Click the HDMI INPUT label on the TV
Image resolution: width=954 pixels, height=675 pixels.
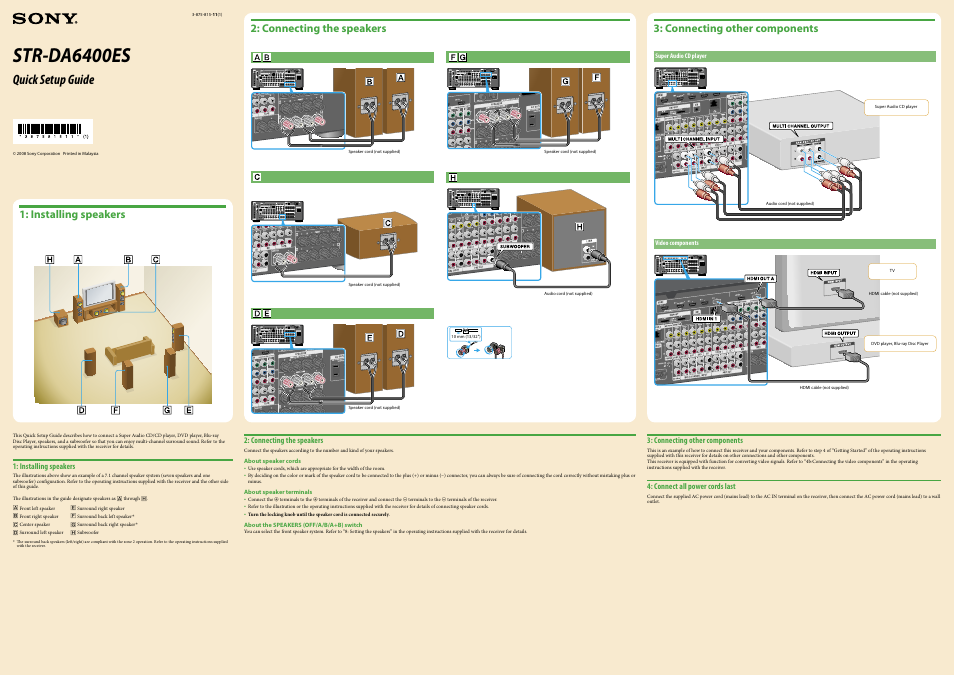pos(824,273)
